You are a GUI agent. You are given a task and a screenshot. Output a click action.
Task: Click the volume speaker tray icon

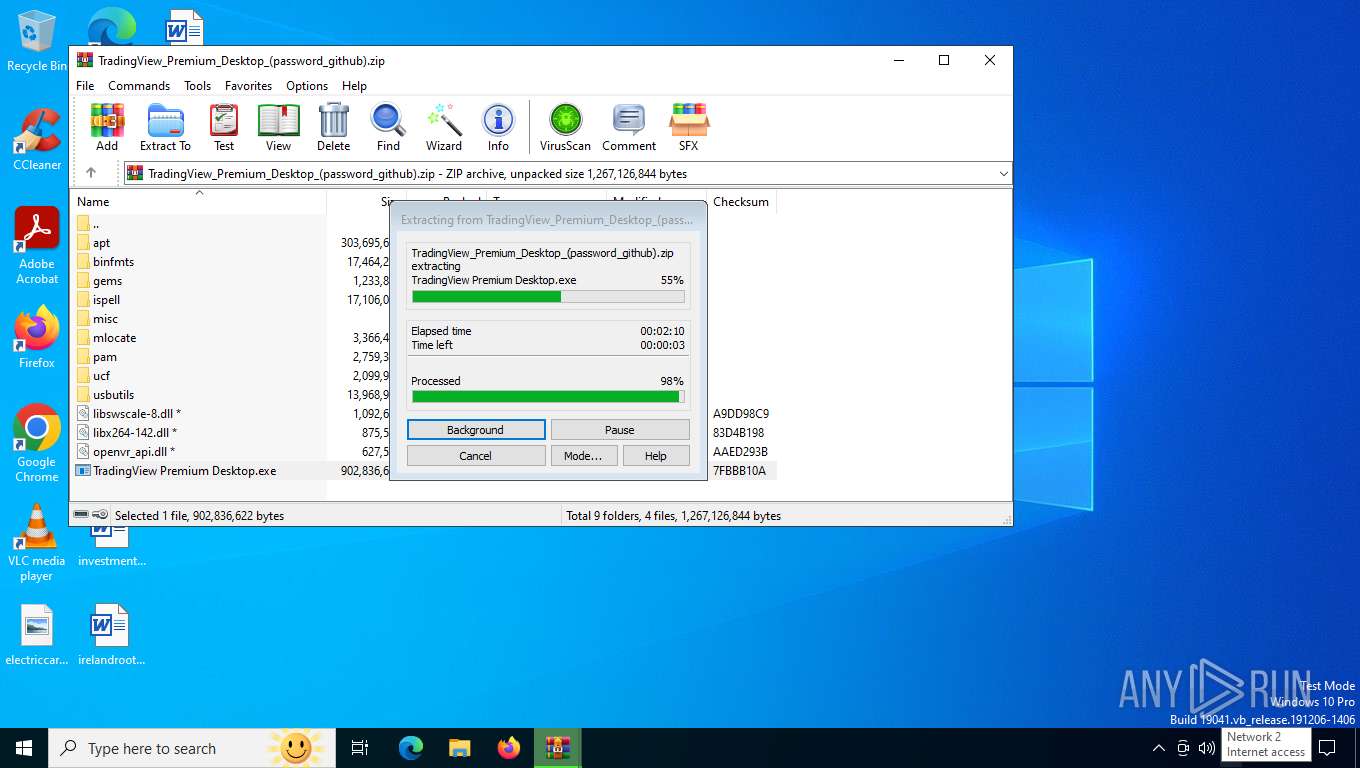(x=1207, y=748)
